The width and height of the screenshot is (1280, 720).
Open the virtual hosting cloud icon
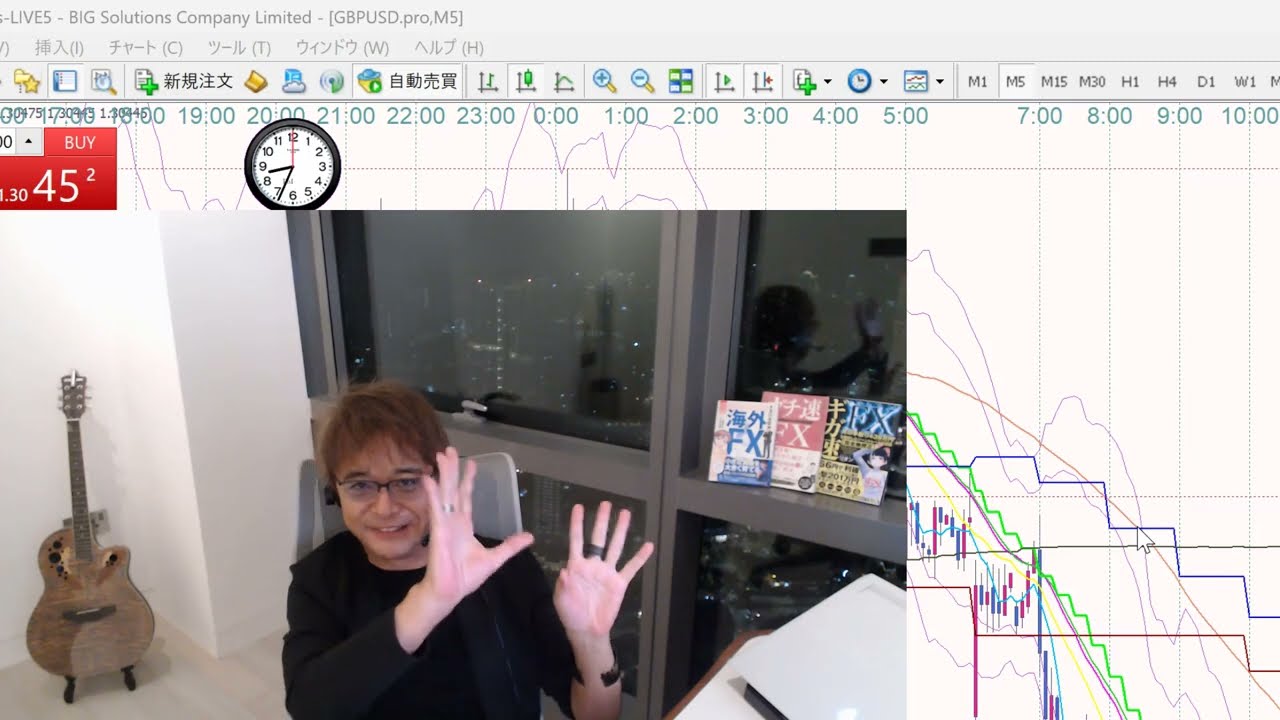(294, 81)
